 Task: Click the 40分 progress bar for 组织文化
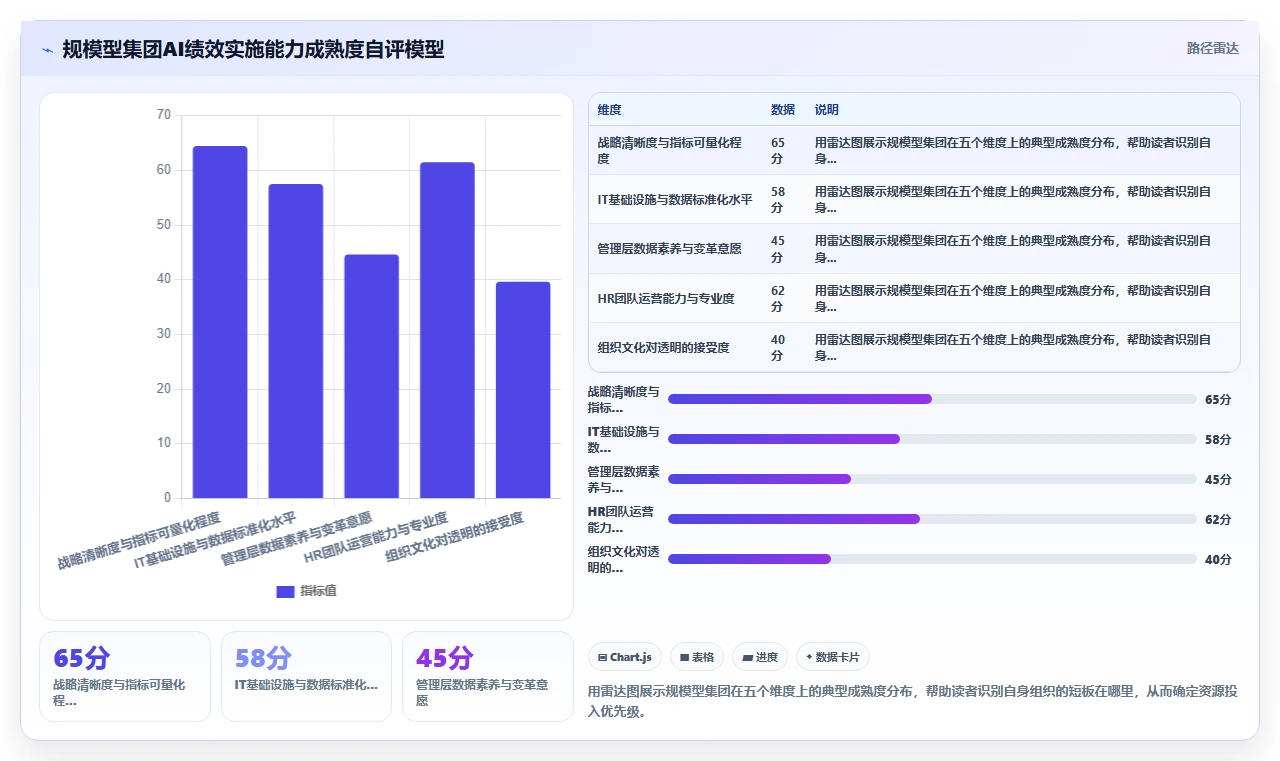(x=932, y=559)
